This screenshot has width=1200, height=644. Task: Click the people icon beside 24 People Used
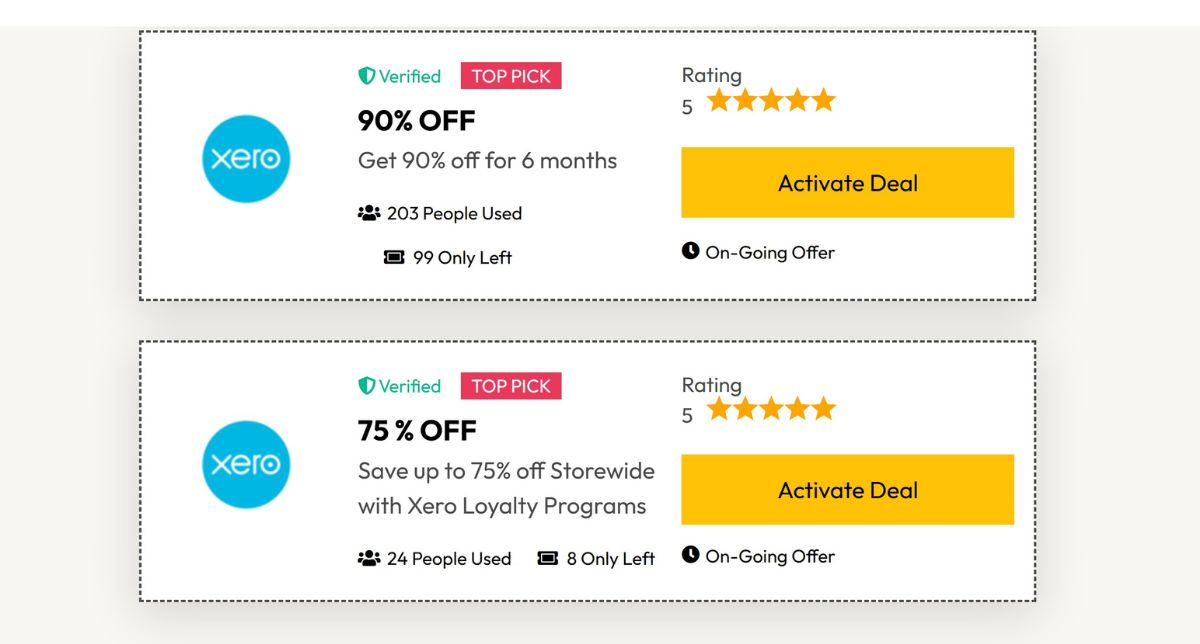(369, 559)
